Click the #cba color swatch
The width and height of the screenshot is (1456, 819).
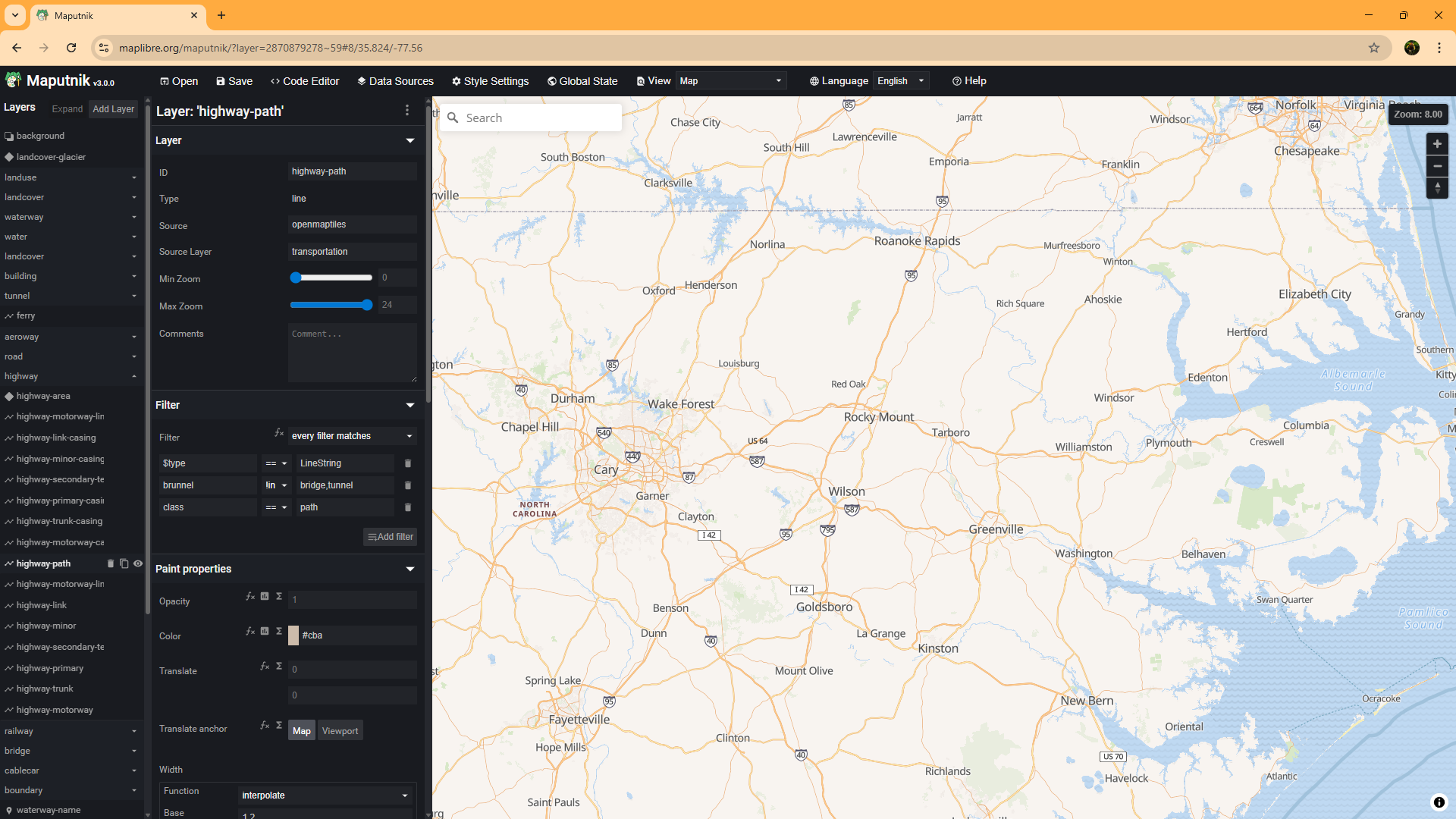tap(293, 635)
